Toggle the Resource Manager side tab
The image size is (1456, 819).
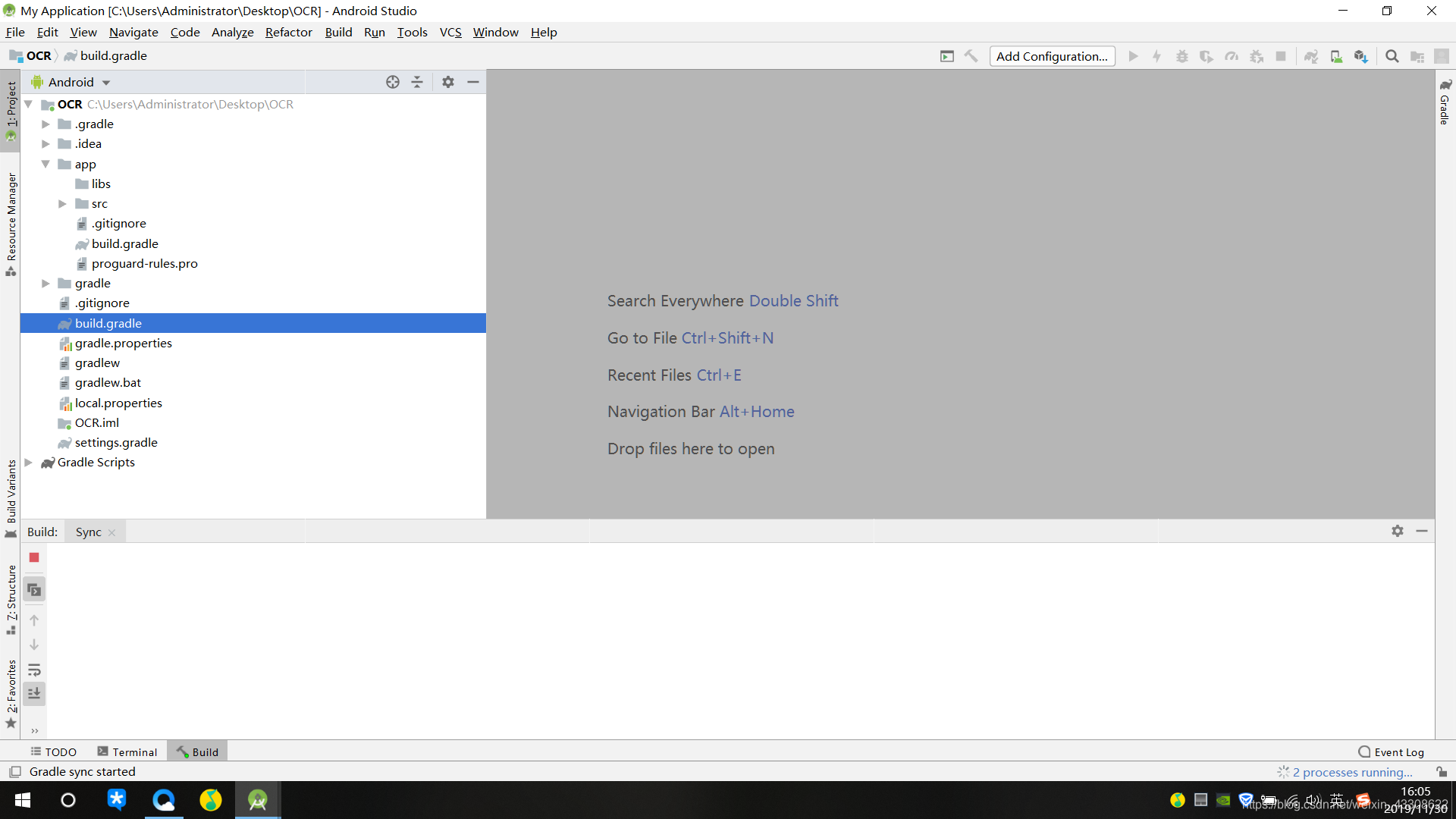point(11,224)
